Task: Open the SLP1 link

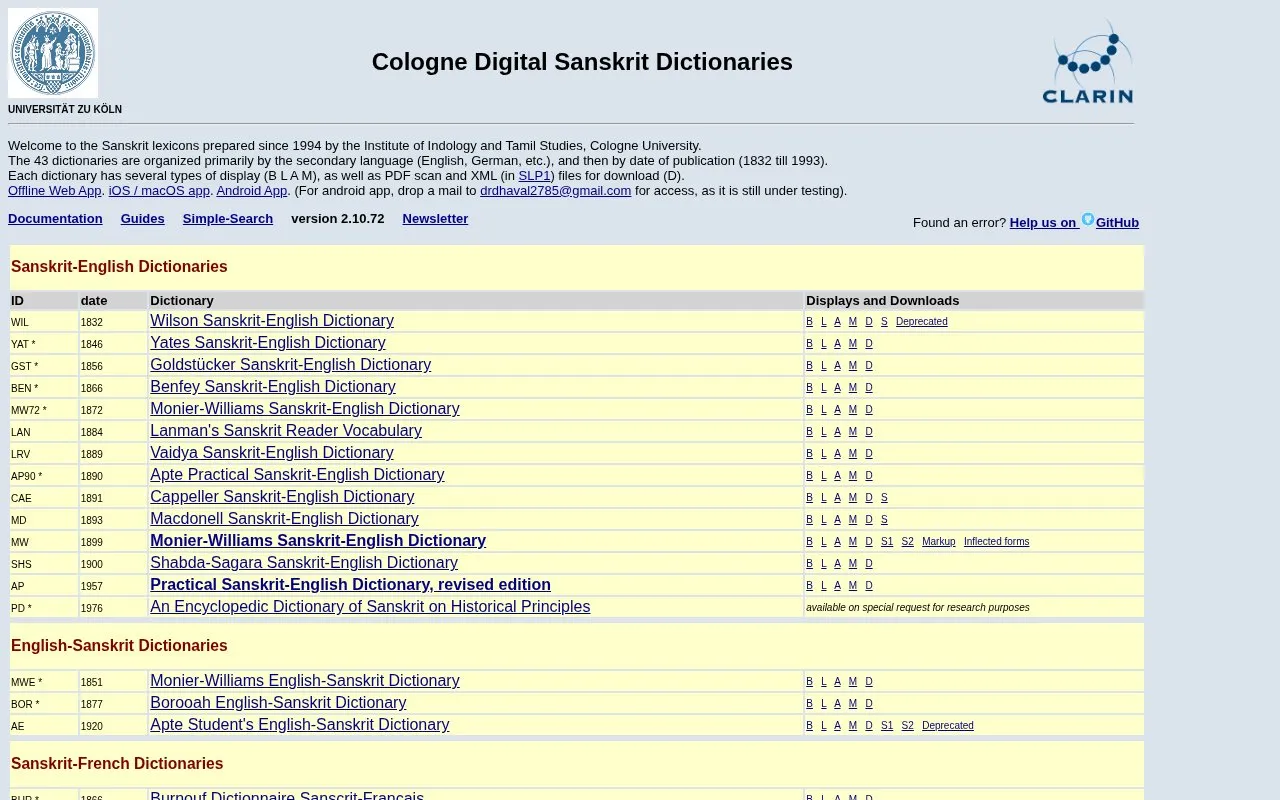Action: pyautogui.click(x=534, y=175)
